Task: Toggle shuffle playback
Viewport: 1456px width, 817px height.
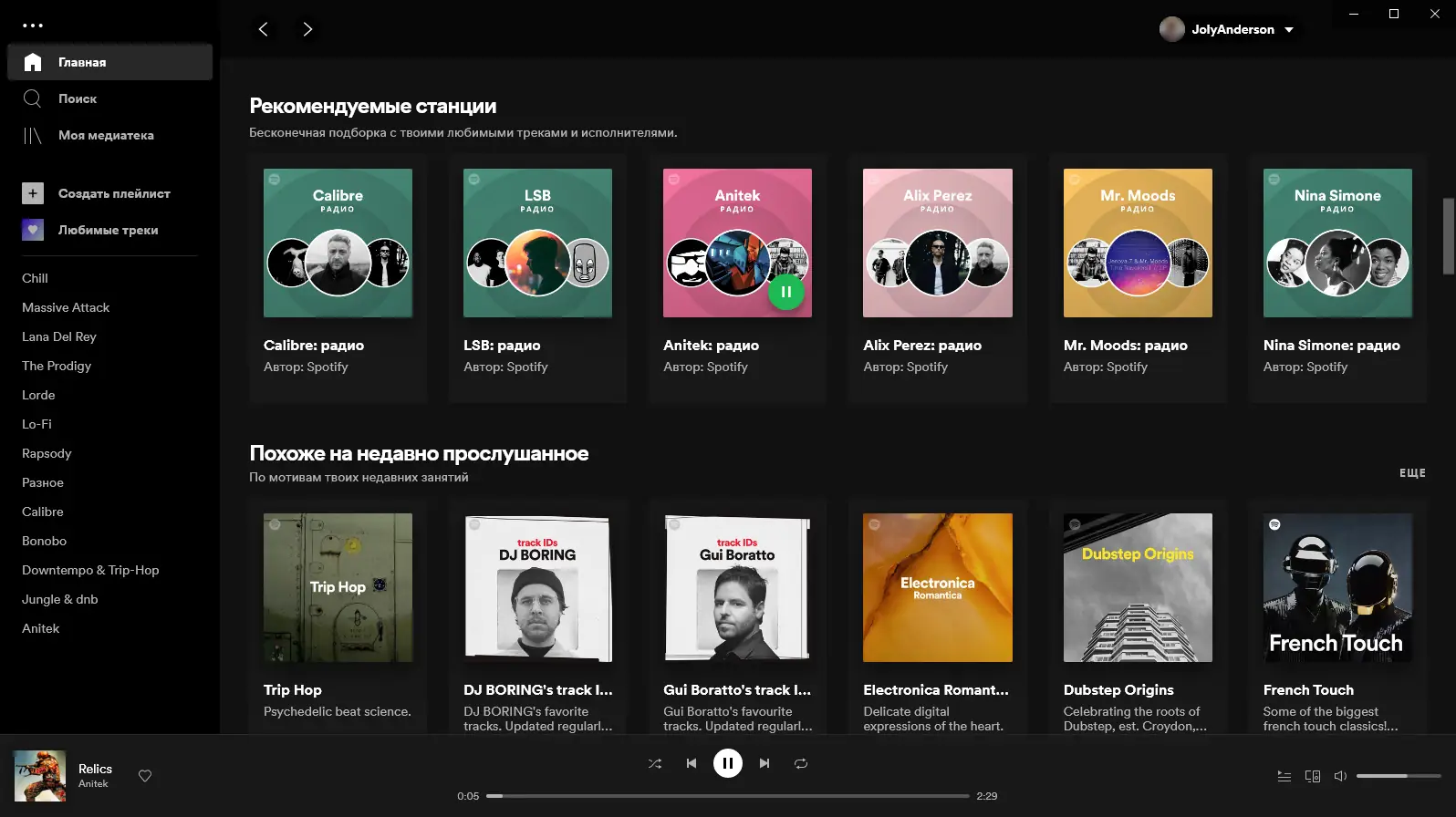Action: tap(655, 763)
